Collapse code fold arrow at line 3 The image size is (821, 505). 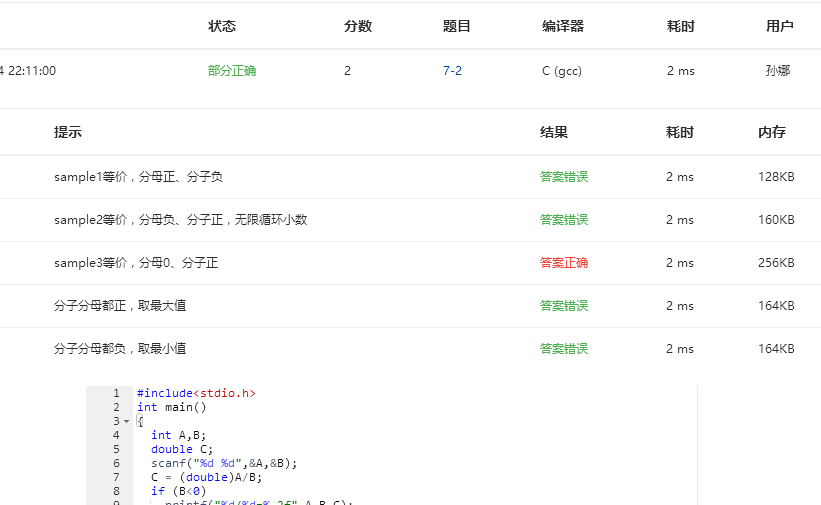(x=126, y=421)
